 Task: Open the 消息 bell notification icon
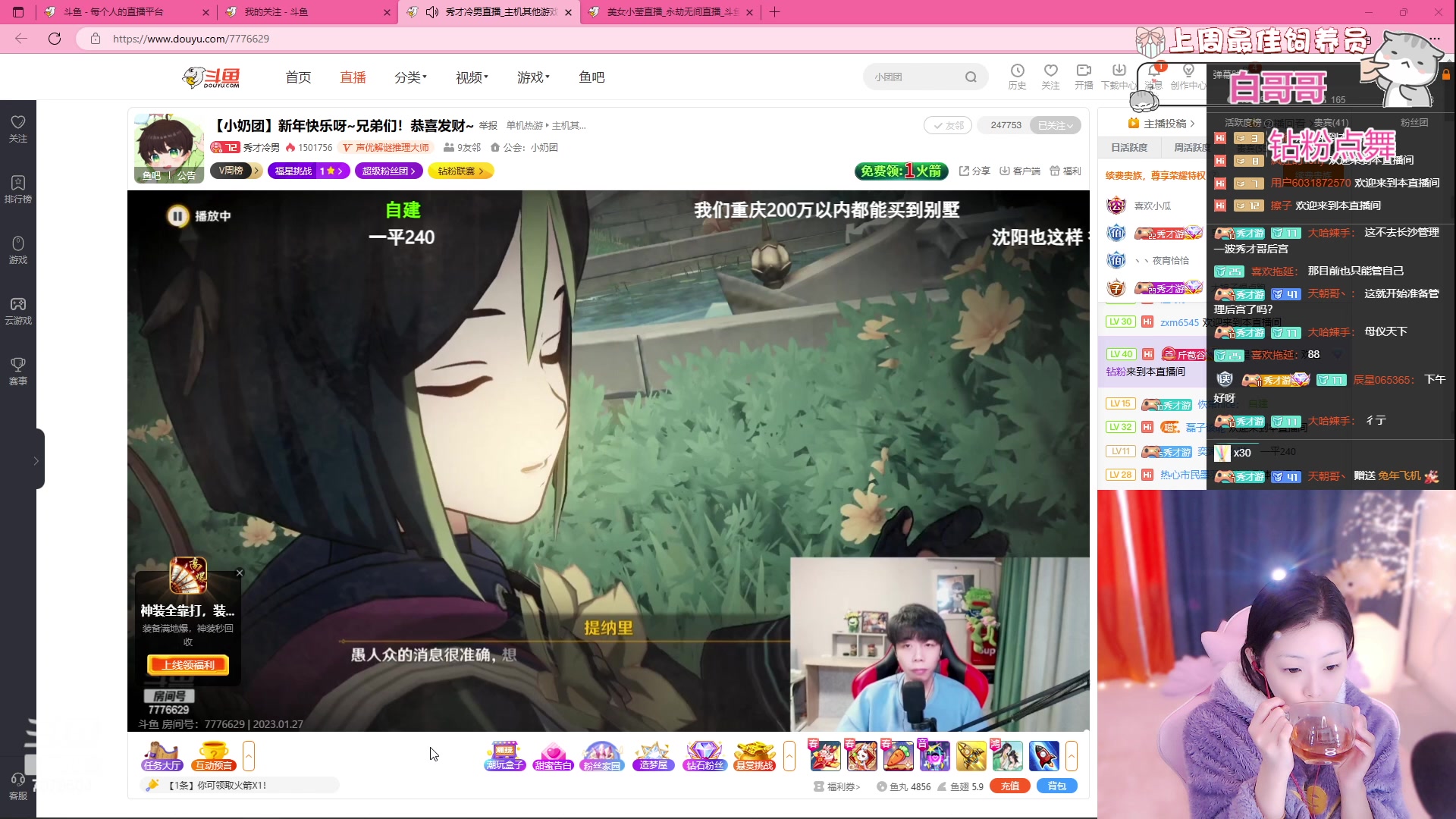tap(1153, 77)
